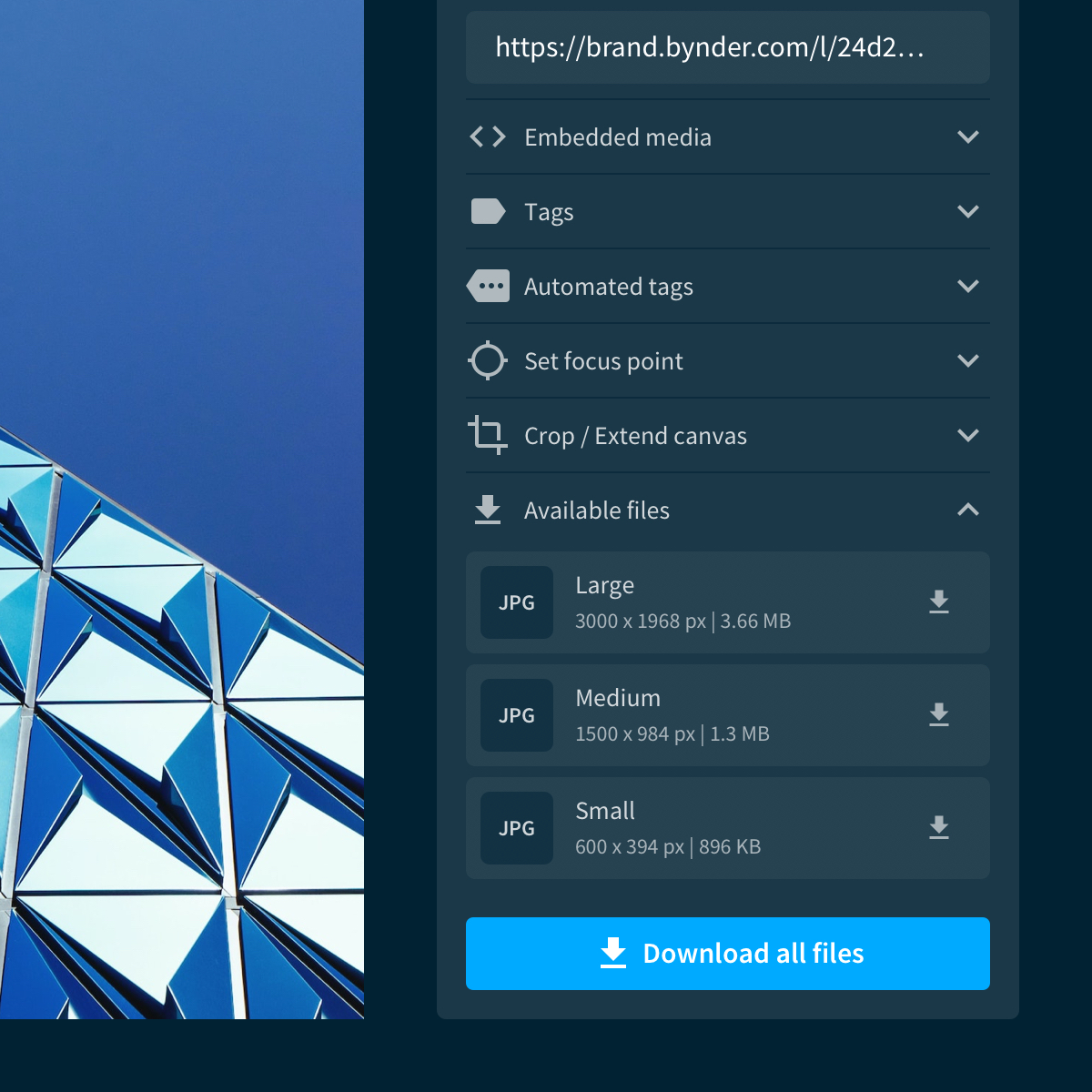Click the embedded media code icon

[487, 136]
